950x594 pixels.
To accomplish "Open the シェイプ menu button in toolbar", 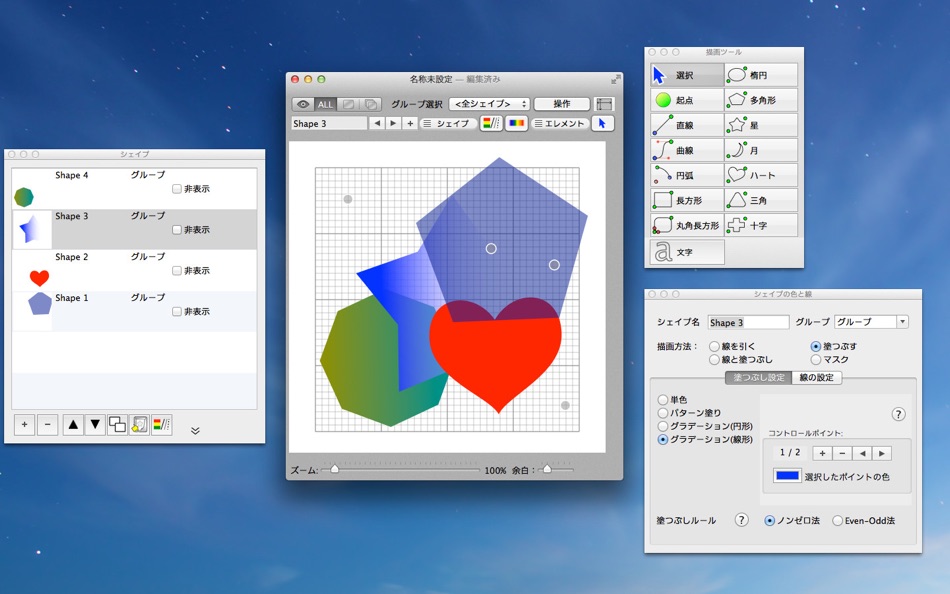I will point(448,123).
